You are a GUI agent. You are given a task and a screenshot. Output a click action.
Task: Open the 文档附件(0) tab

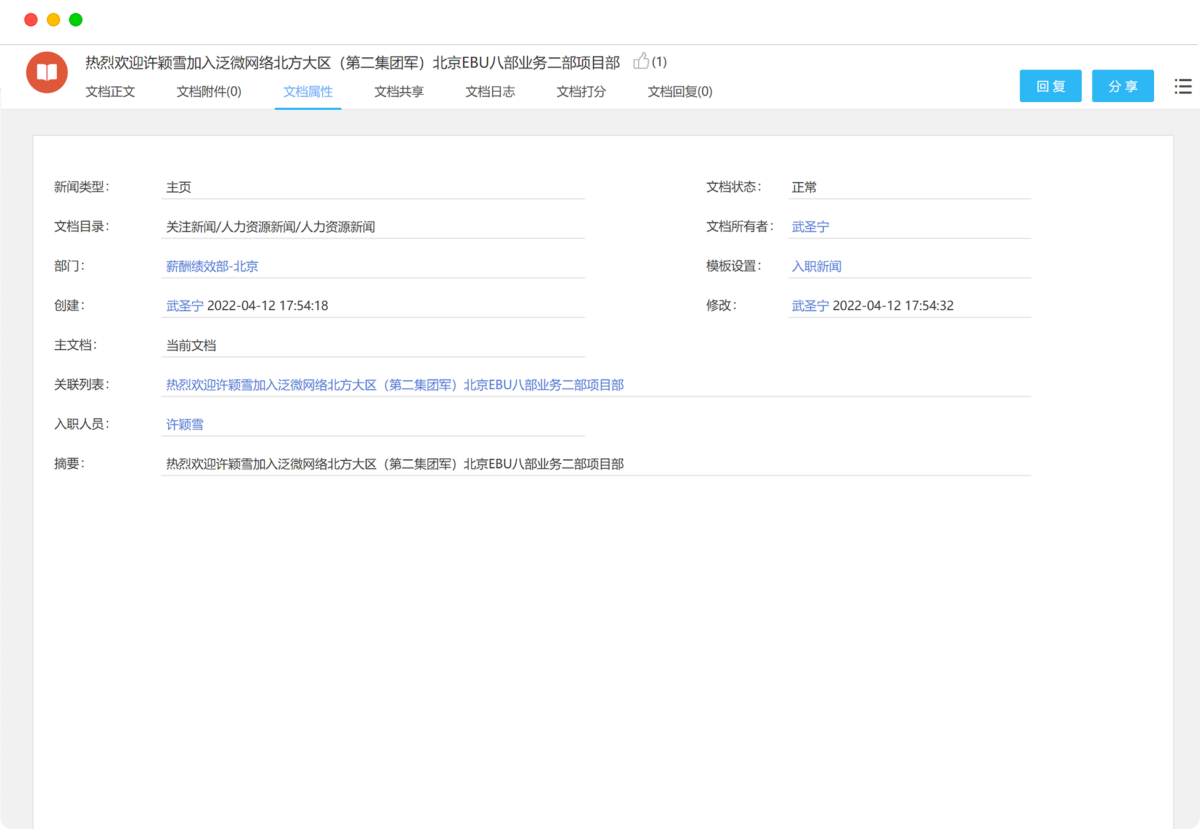pyautogui.click(x=209, y=91)
